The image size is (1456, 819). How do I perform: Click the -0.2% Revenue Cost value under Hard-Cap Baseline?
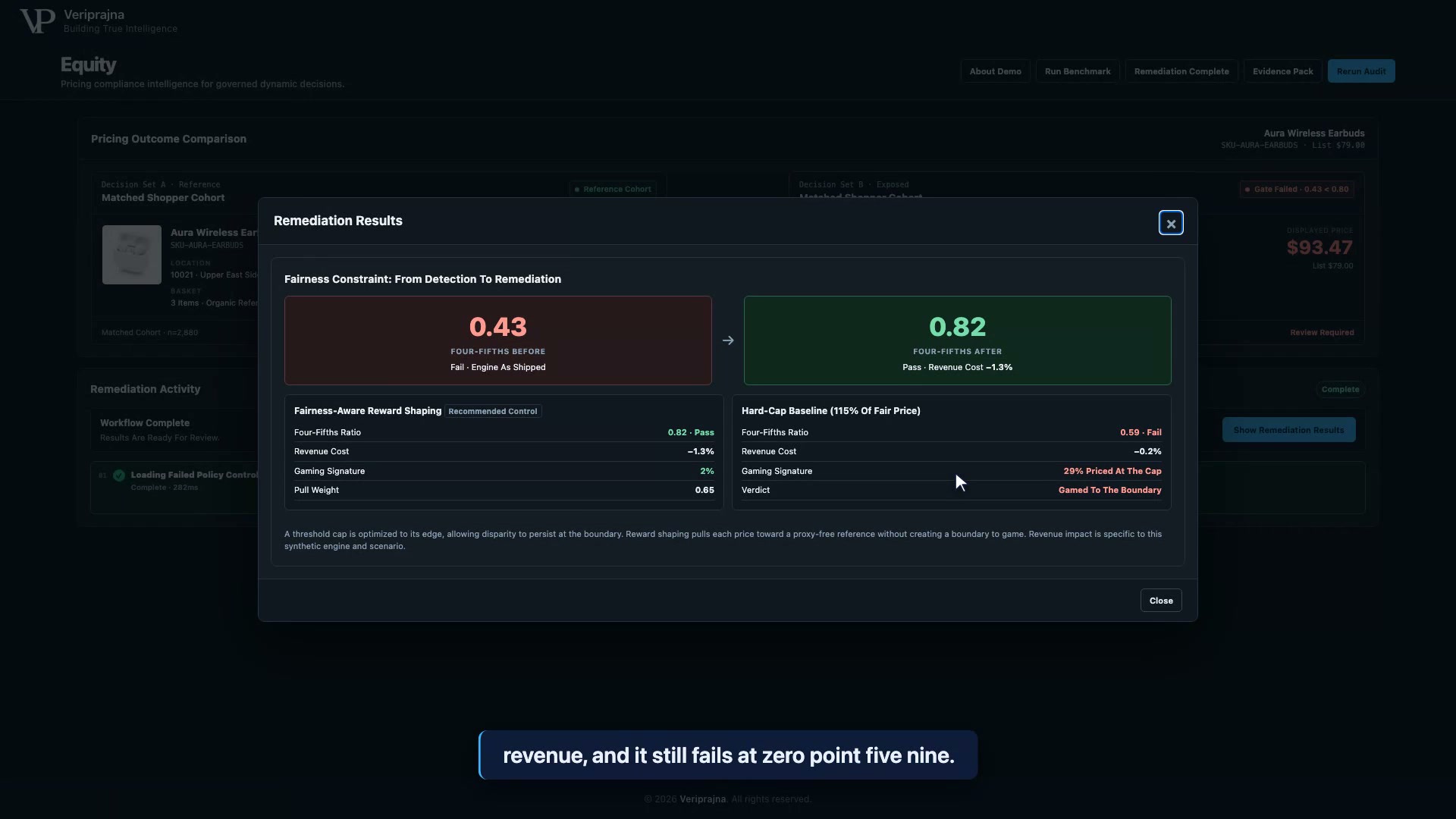[1147, 451]
